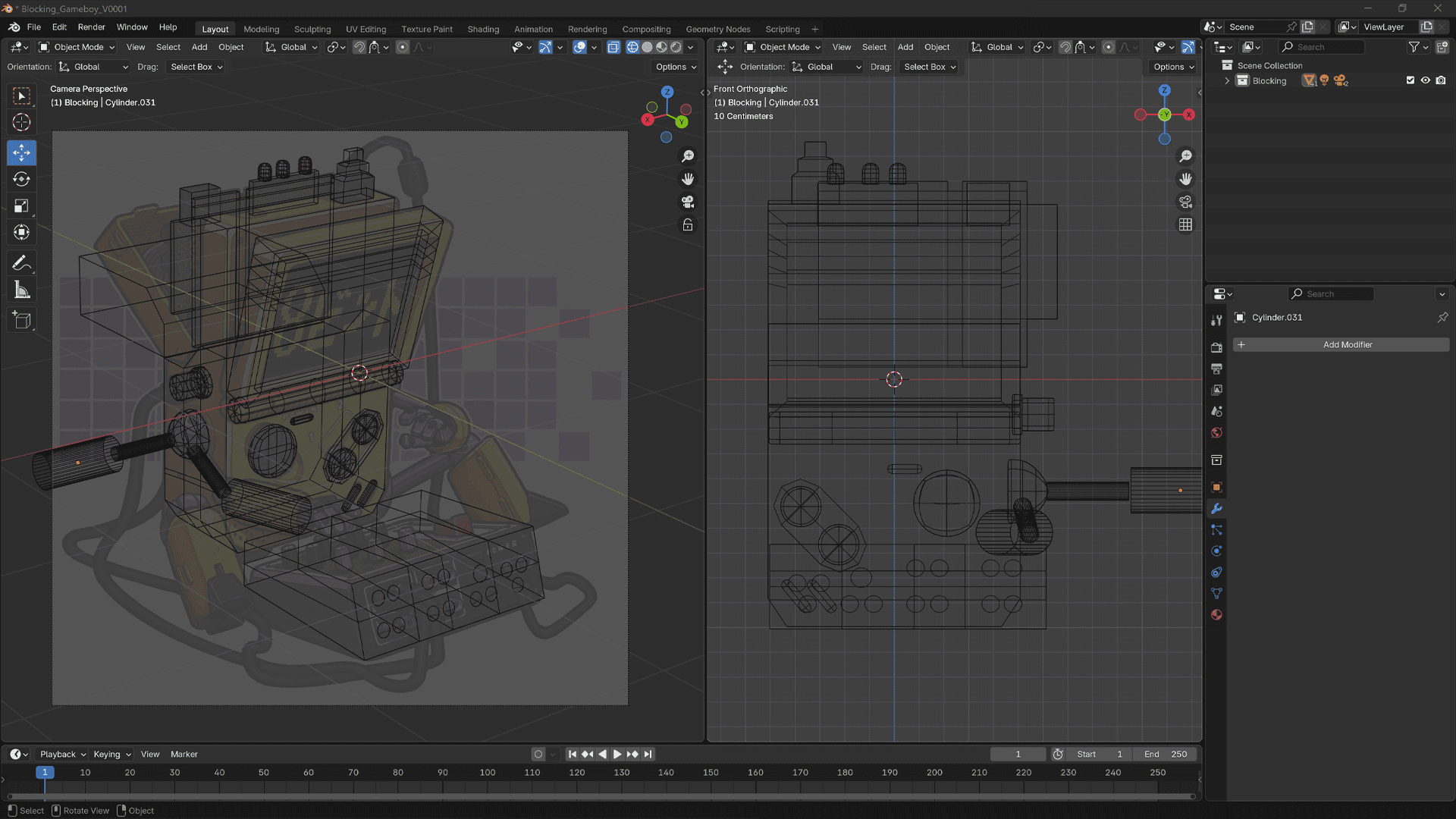Expand the Blocking collection in the Outliner
Screen dimensions: 1456x819
click(1227, 80)
